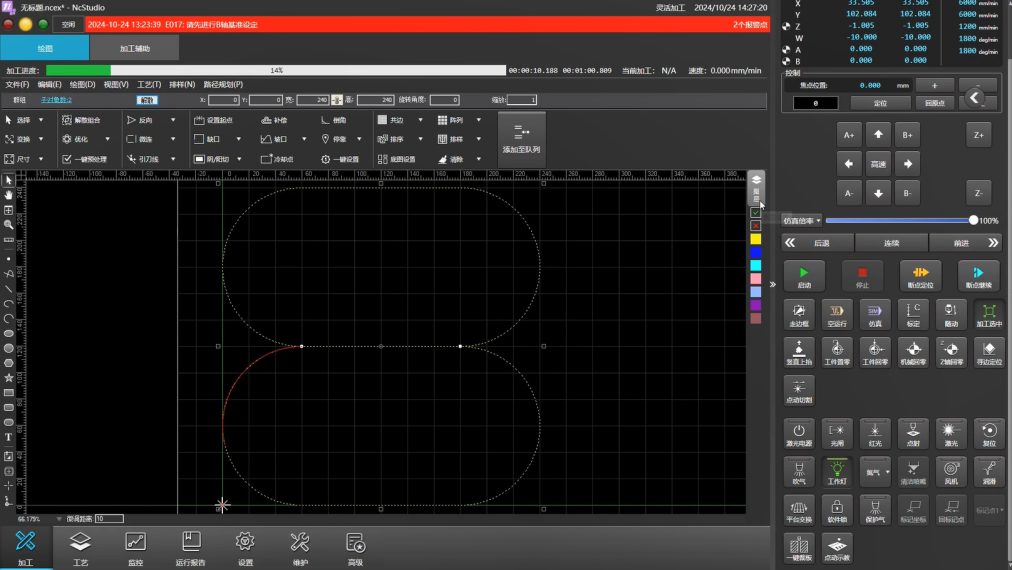Screen dimensions: 1012x570
Task: Expand the 氮气 gas type dropdown
Action: [887, 472]
